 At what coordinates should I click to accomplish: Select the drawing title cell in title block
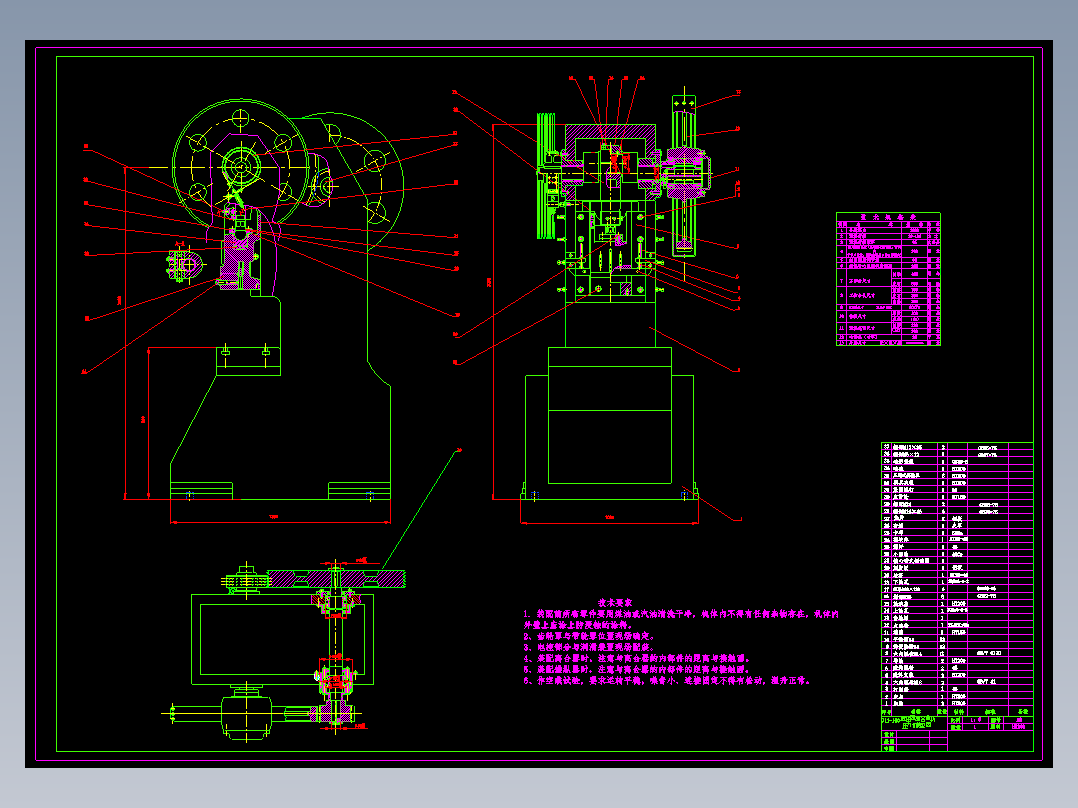(914, 723)
